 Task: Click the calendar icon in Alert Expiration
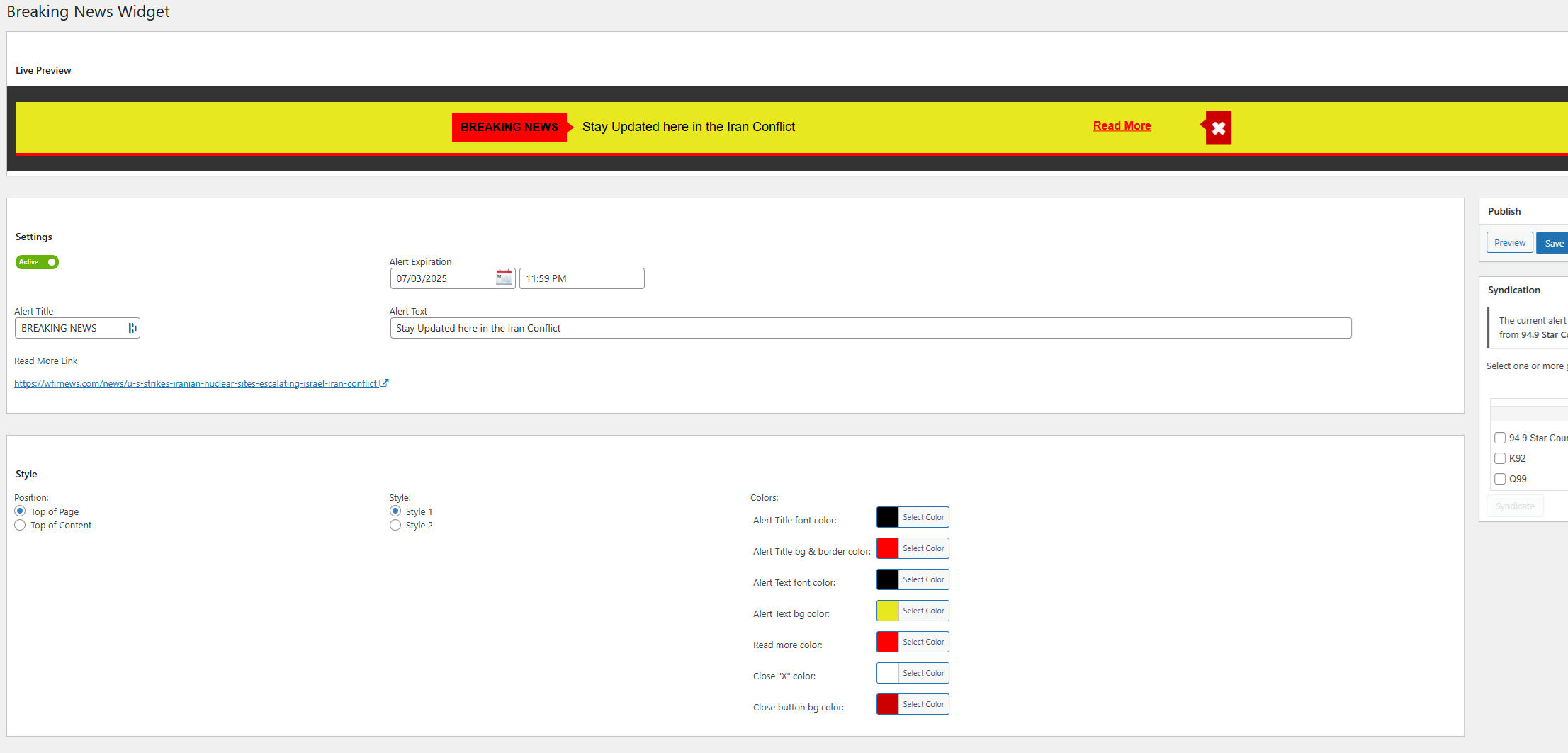(504, 278)
